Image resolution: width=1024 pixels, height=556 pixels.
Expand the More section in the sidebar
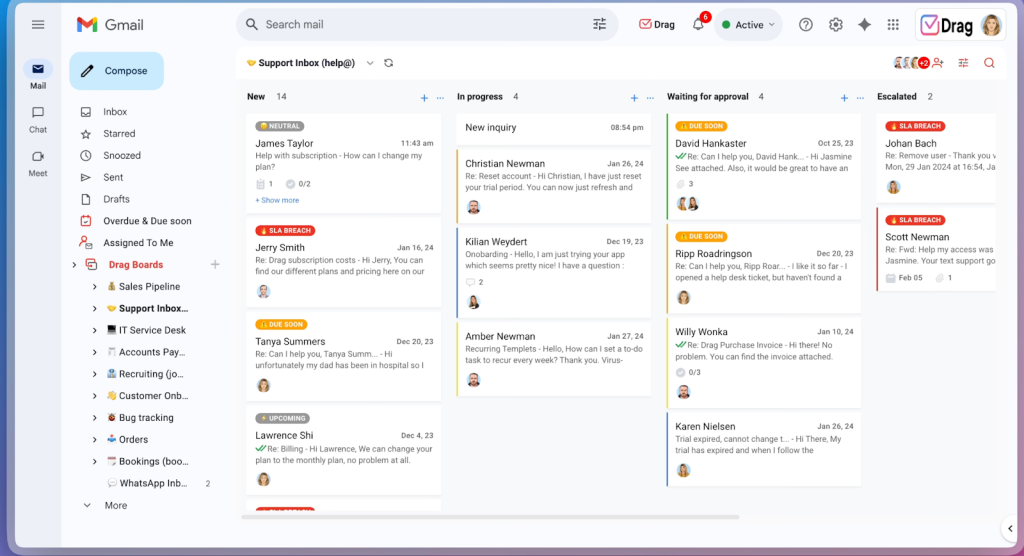(87, 506)
